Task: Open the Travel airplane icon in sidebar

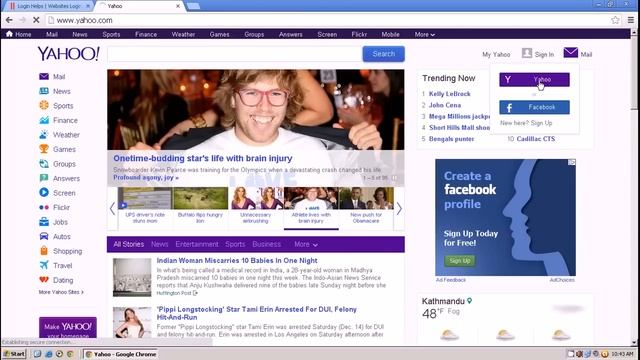Action: point(44,265)
